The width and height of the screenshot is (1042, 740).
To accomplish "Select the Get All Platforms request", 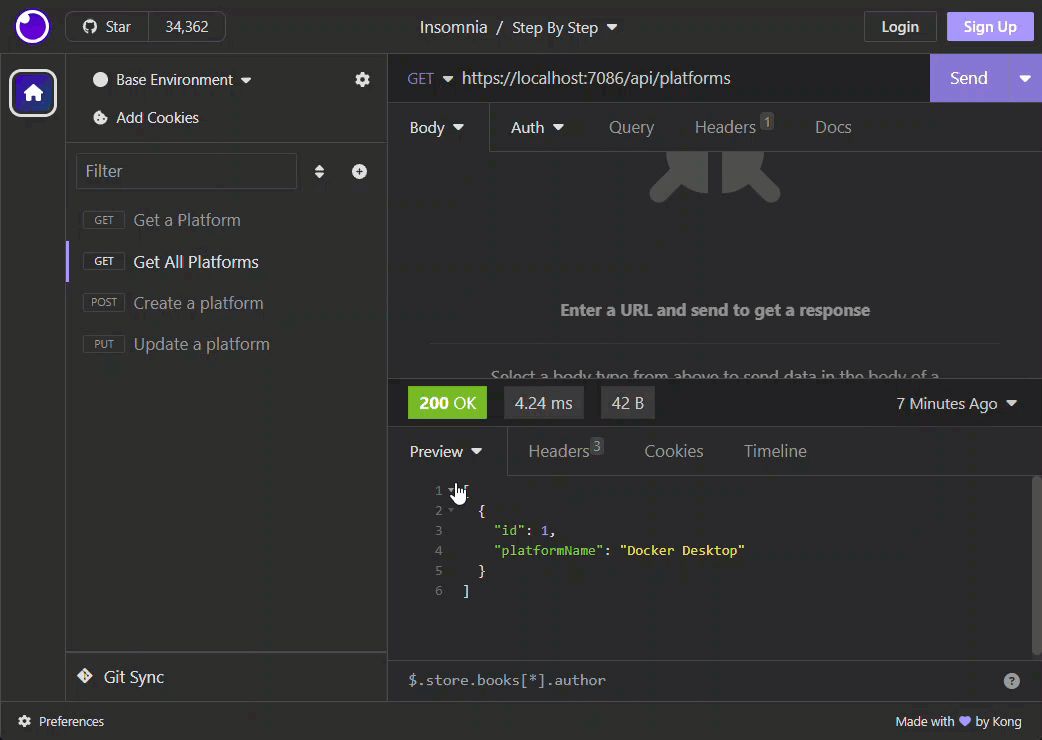I will click(x=227, y=262).
